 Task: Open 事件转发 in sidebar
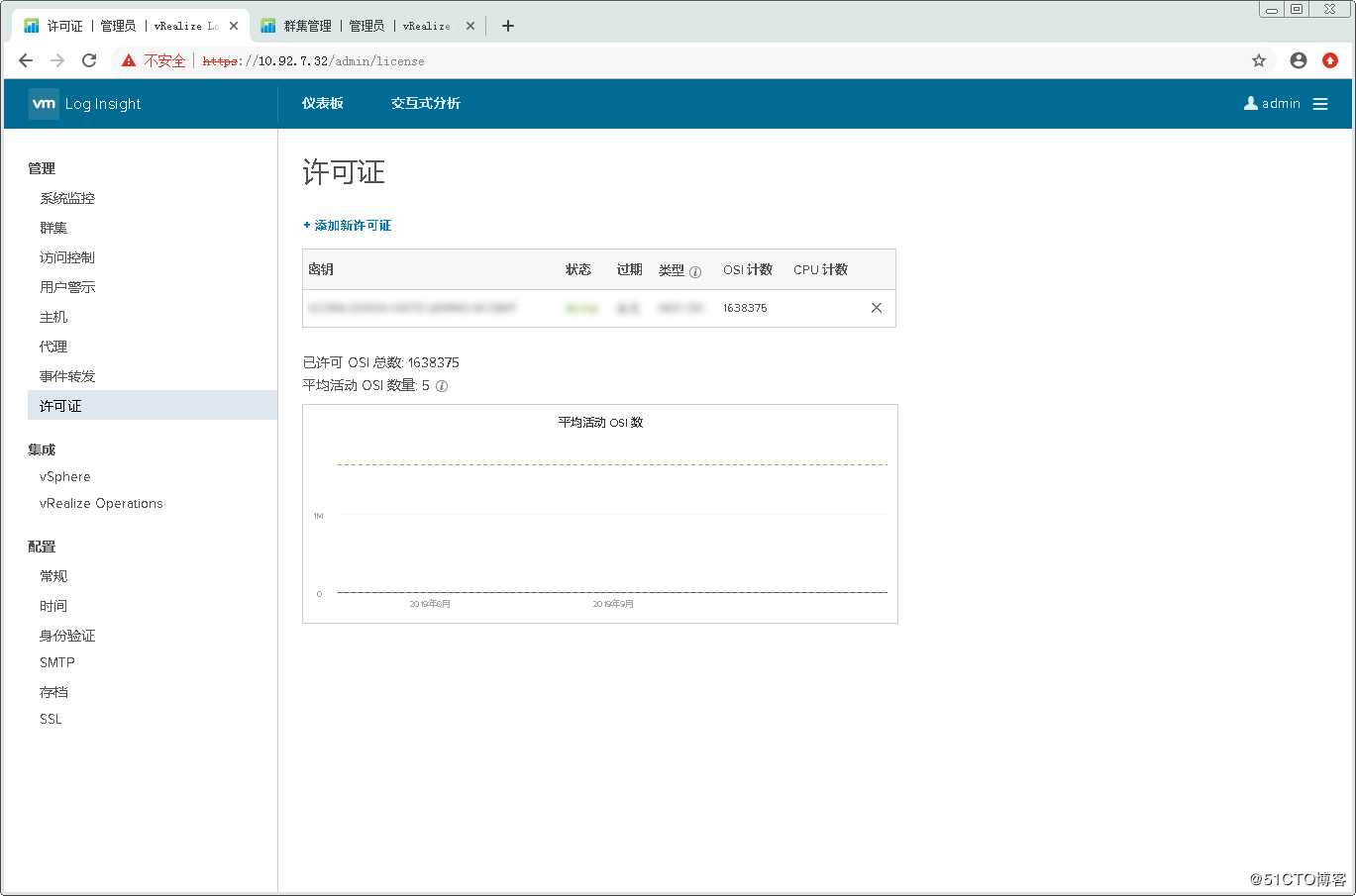pyautogui.click(x=67, y=376)
